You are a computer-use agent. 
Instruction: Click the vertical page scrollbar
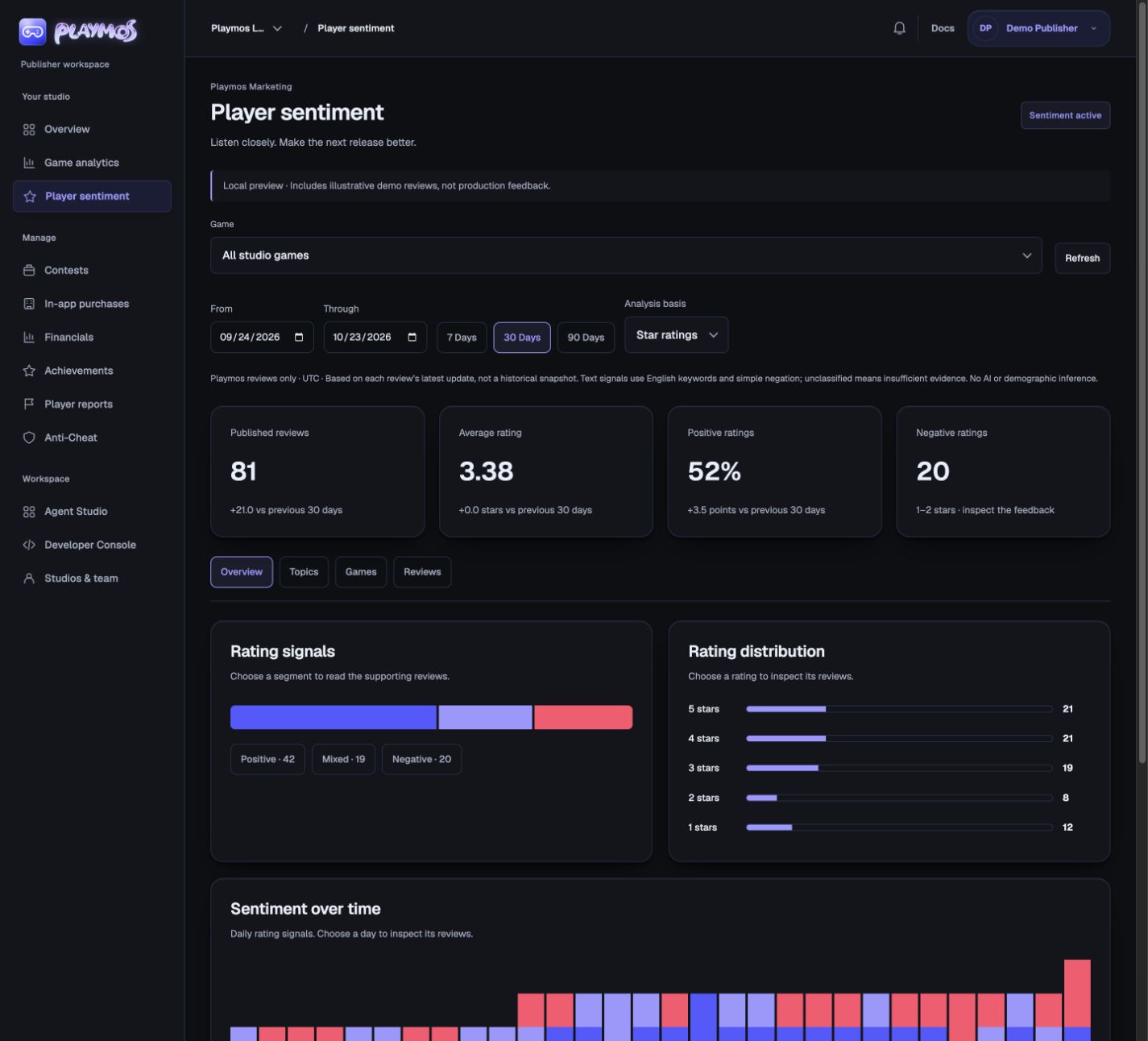1142,382
